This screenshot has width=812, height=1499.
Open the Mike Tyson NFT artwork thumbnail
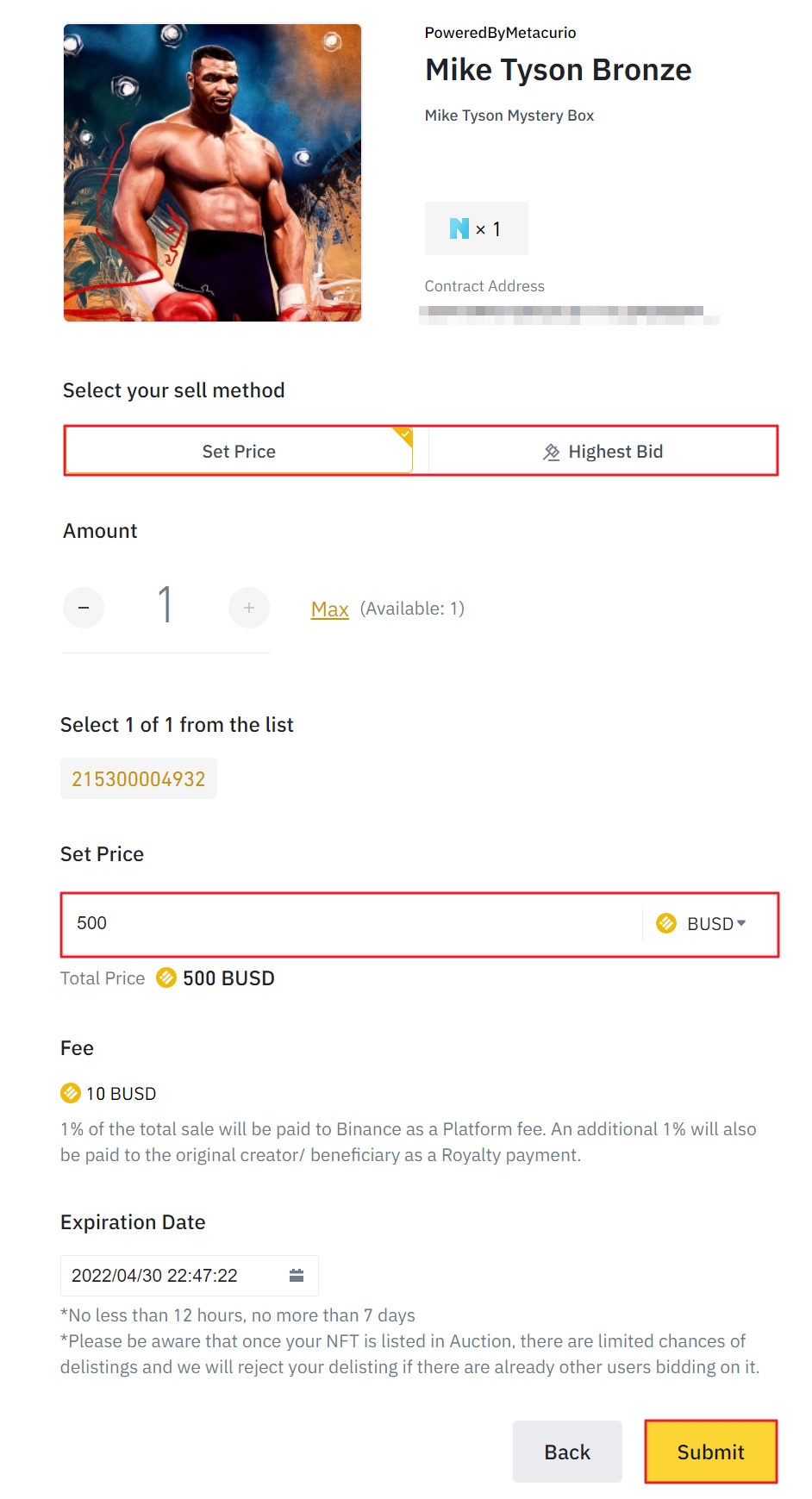pos(213,173)
